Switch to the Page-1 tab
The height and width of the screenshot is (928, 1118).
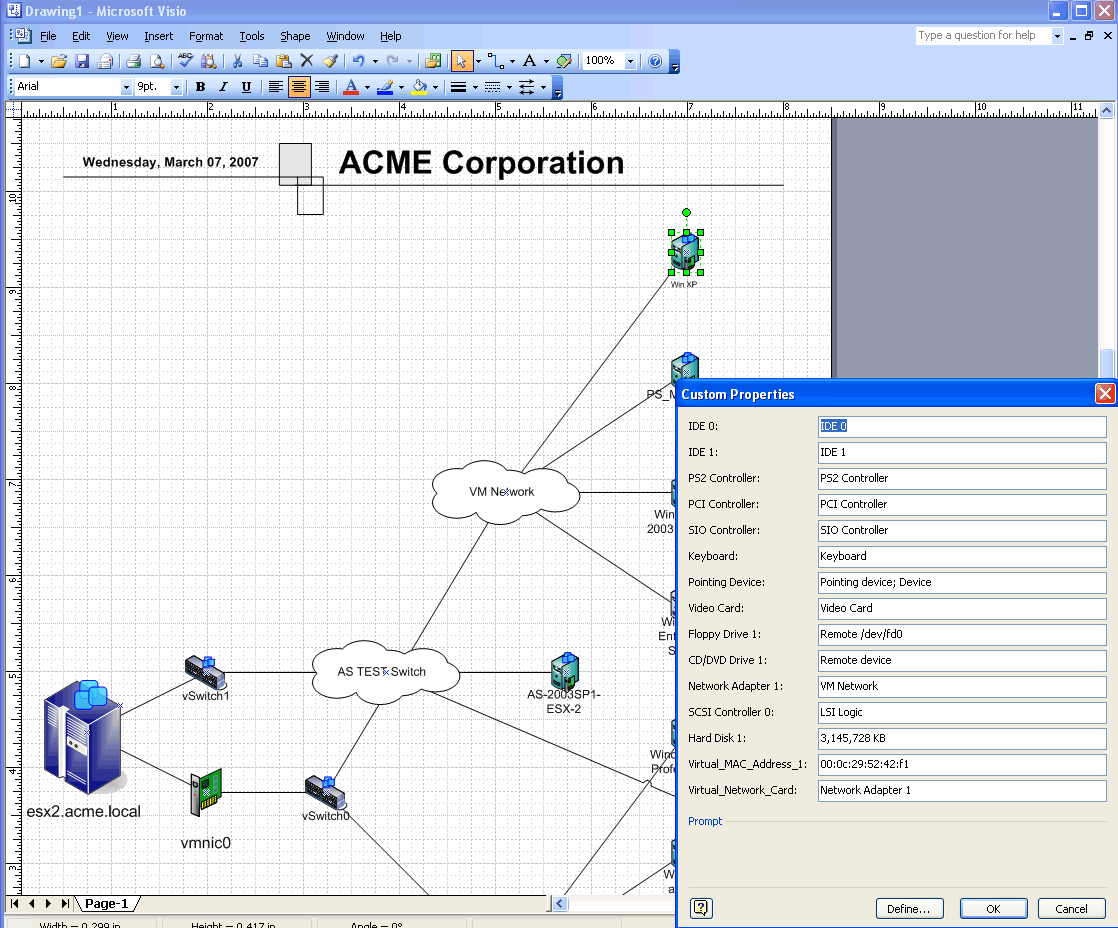[106, 904]
